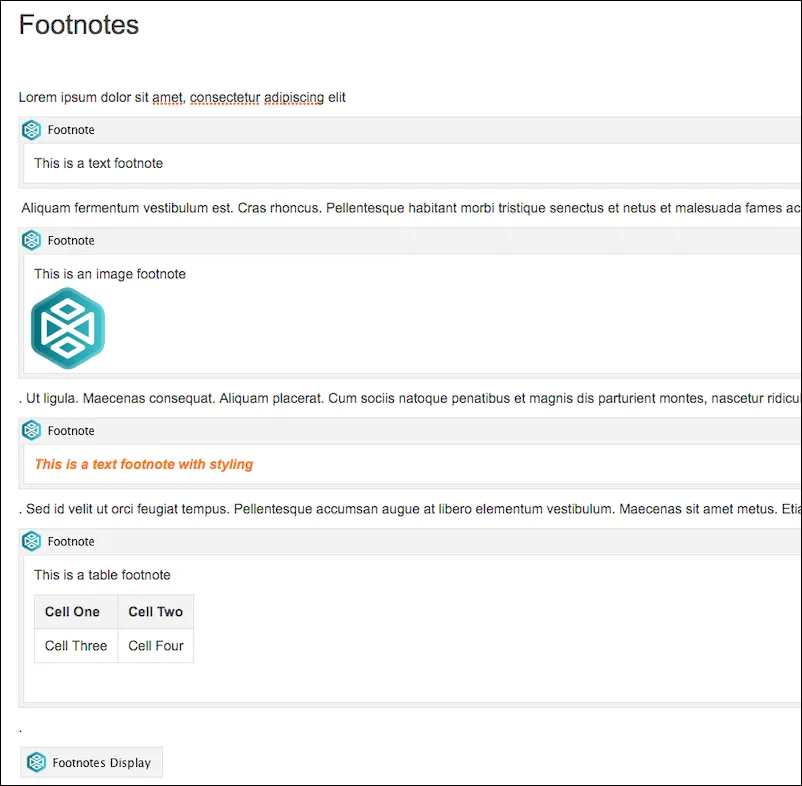Click the macro icon of the image footnote
This screenshot has width=802, height=786.
tap(31, 240)
